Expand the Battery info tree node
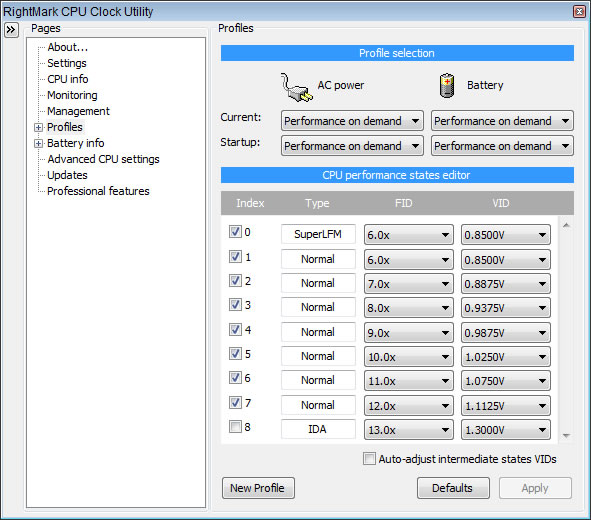Screen dimensions: 591x520 (38, 144)
